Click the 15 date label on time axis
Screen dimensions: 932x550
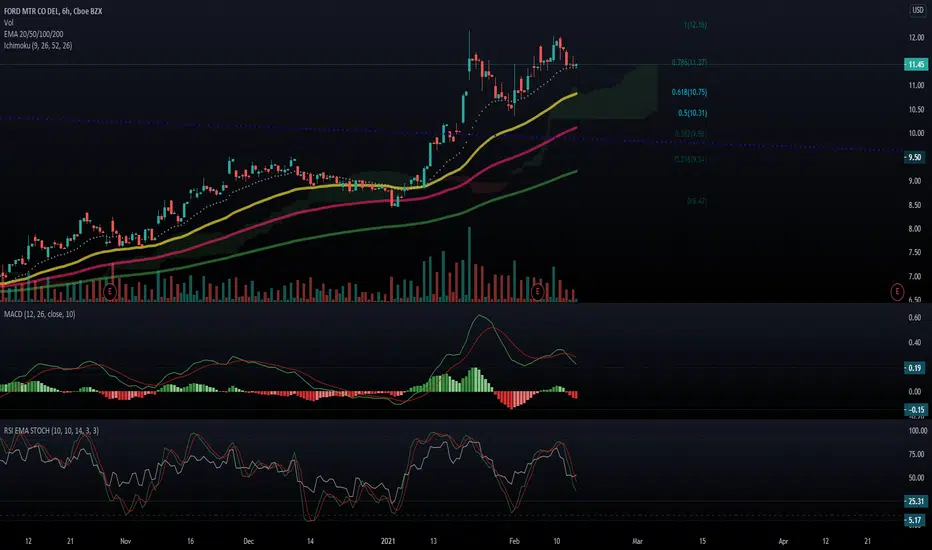[702, 541]
